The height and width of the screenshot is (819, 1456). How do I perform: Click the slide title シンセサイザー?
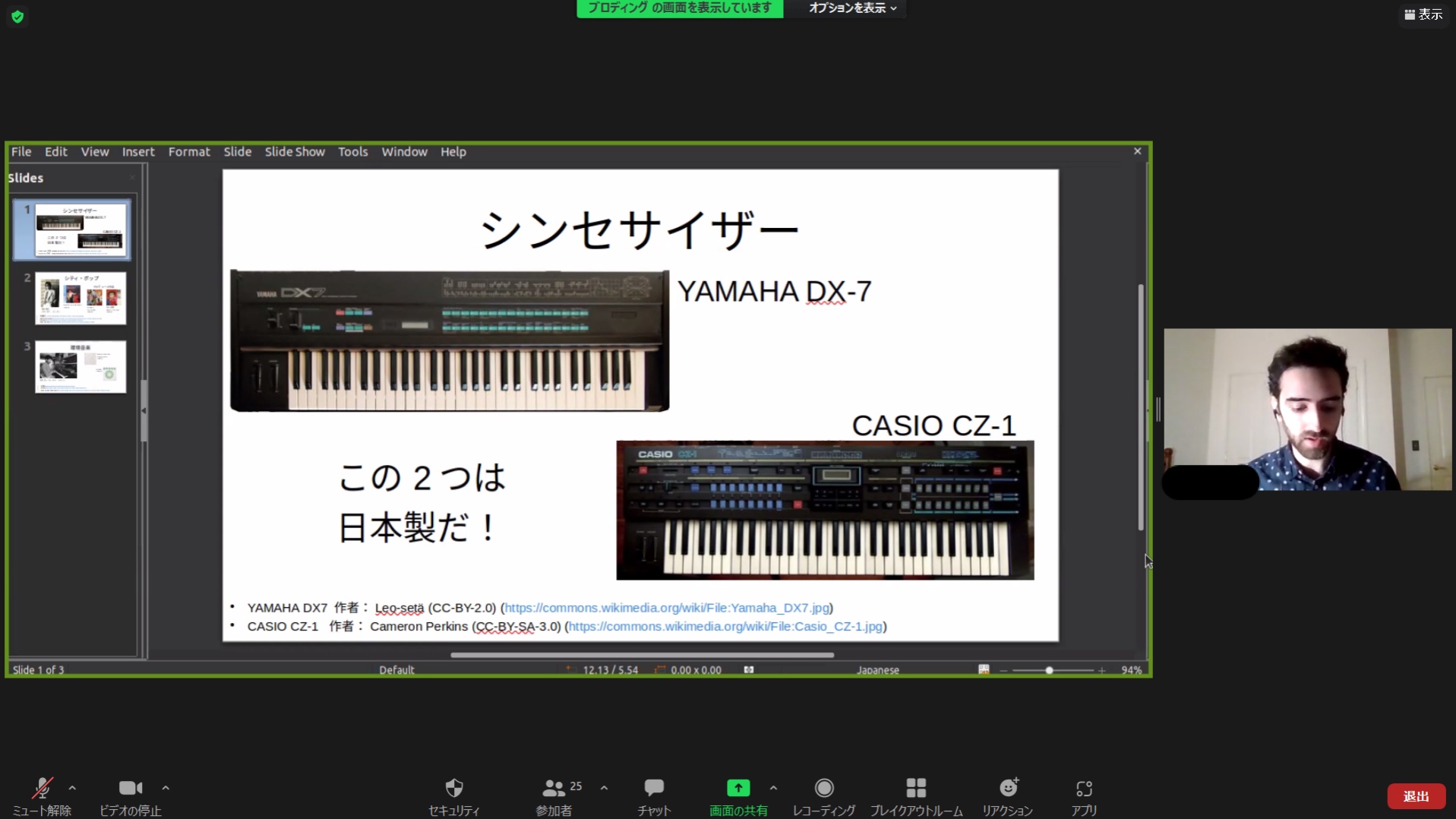[x=640, y=230]
